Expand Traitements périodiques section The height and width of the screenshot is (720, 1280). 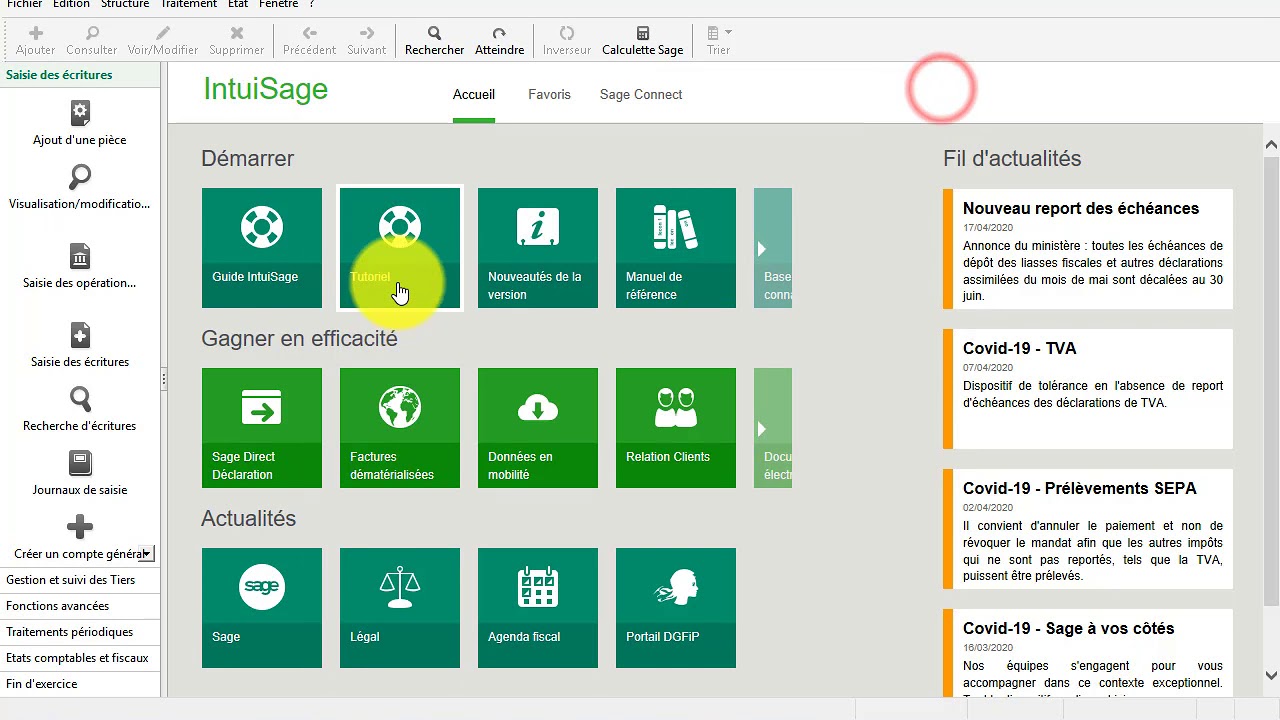(80, 632)
